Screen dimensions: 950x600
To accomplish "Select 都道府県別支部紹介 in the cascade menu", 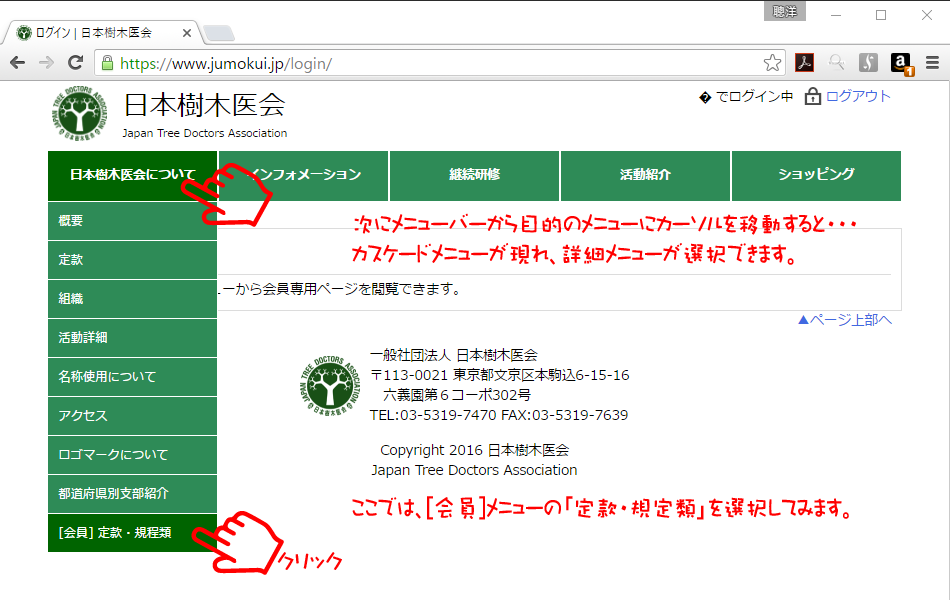I will point(132,493).
